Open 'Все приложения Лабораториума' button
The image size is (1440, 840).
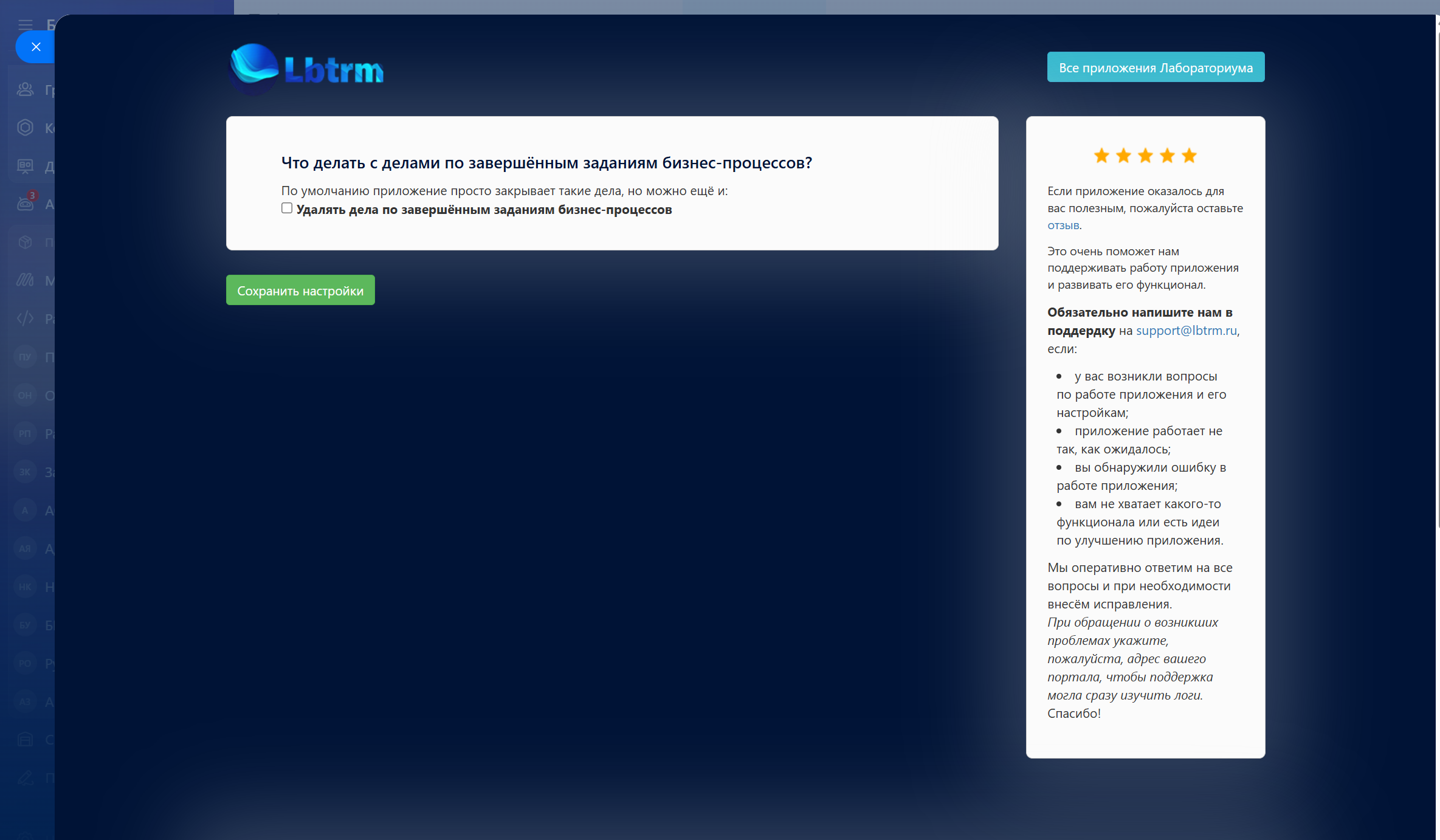tap(1156, 67)
